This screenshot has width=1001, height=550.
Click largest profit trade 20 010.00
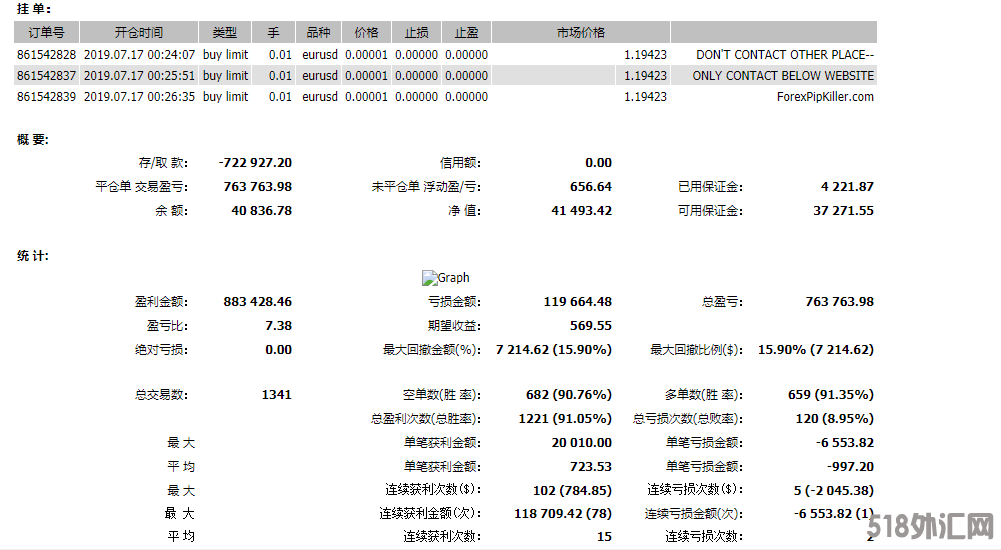tap(582, 443)
